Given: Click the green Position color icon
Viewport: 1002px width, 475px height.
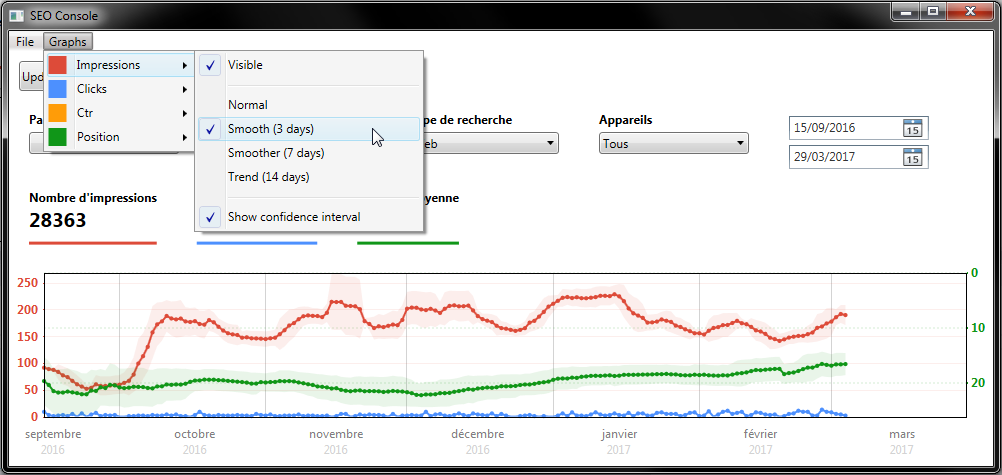Looking at the screenshot, I should [x=58, y=137].
